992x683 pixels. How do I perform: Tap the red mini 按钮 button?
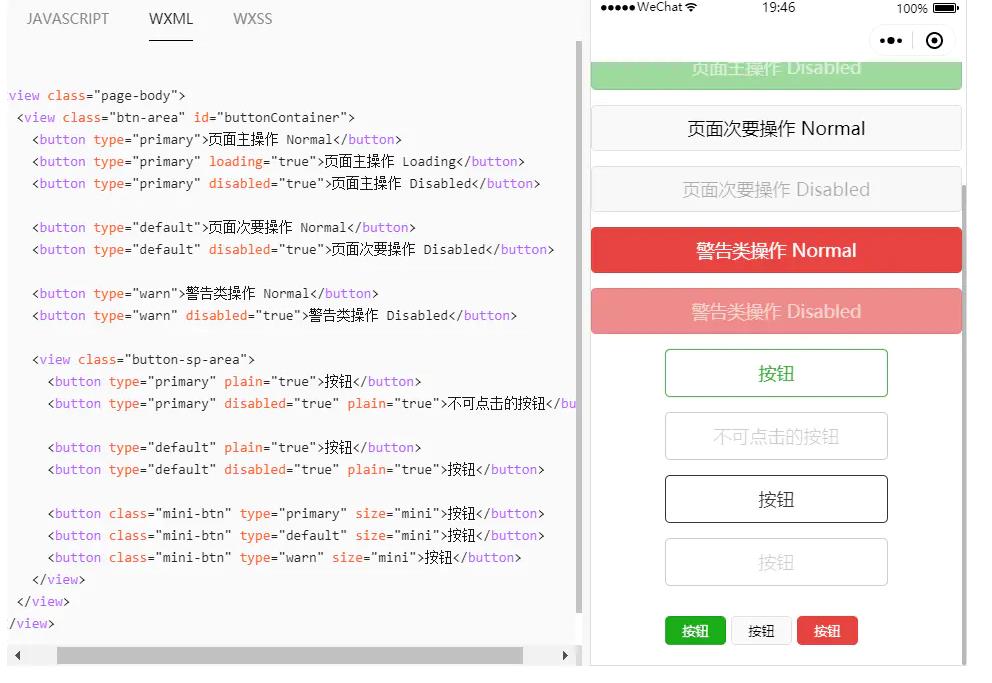827,630
